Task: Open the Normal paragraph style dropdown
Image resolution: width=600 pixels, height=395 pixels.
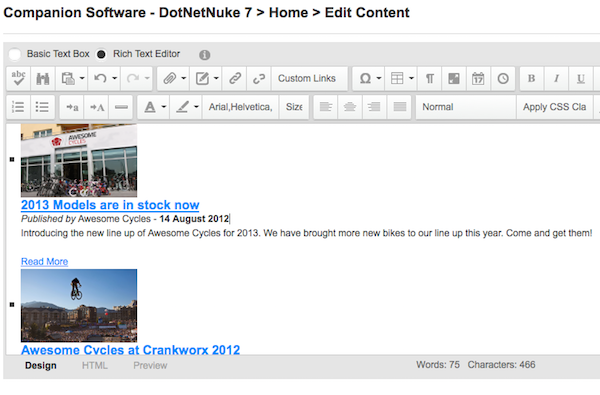Action: (466, 107)
